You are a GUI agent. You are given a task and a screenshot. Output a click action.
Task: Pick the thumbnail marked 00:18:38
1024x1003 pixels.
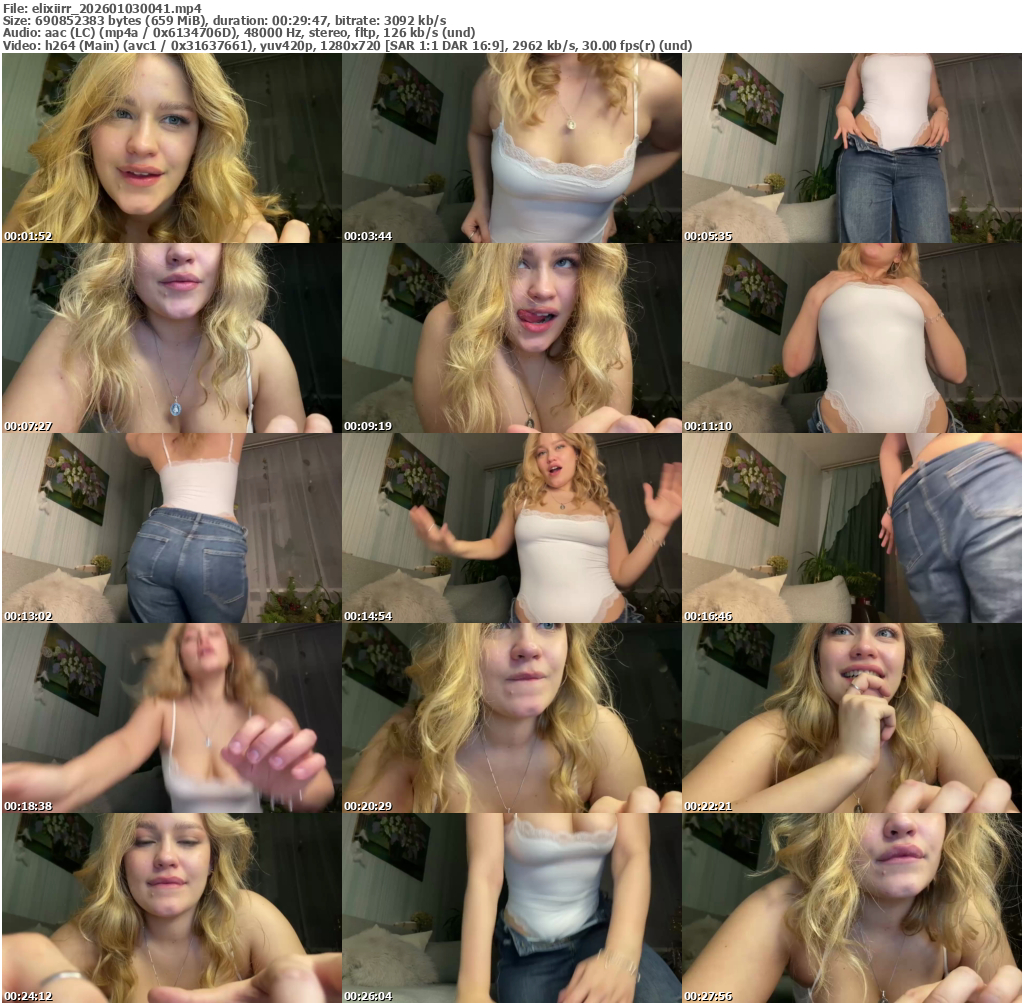171,717
